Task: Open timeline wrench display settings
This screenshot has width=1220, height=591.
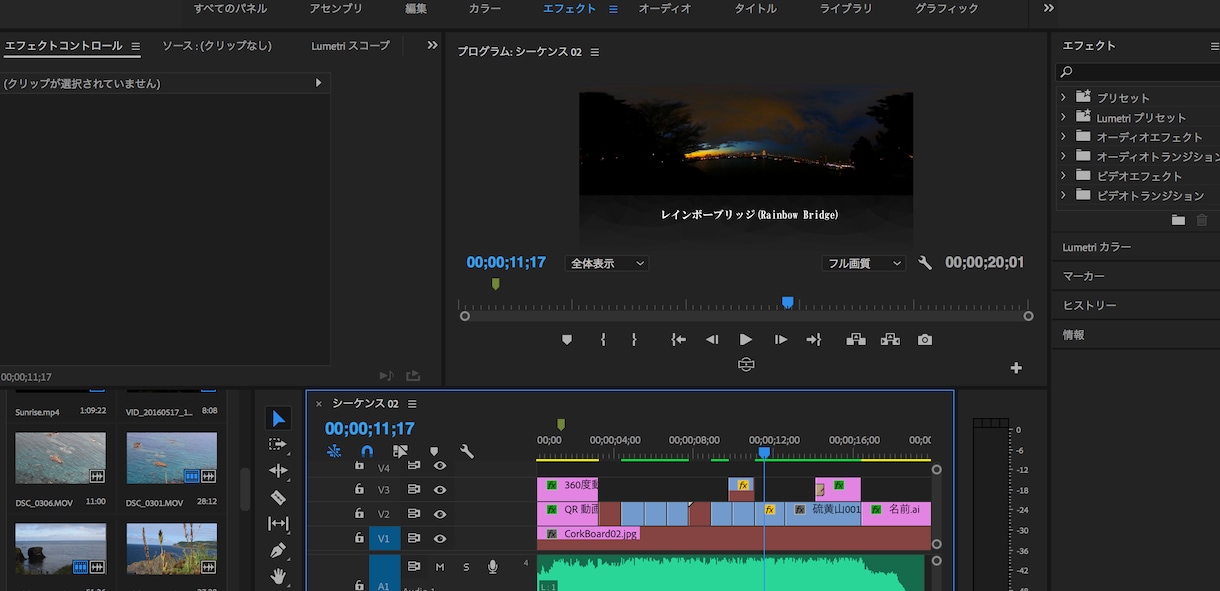Action: click(x=466, y=451)
